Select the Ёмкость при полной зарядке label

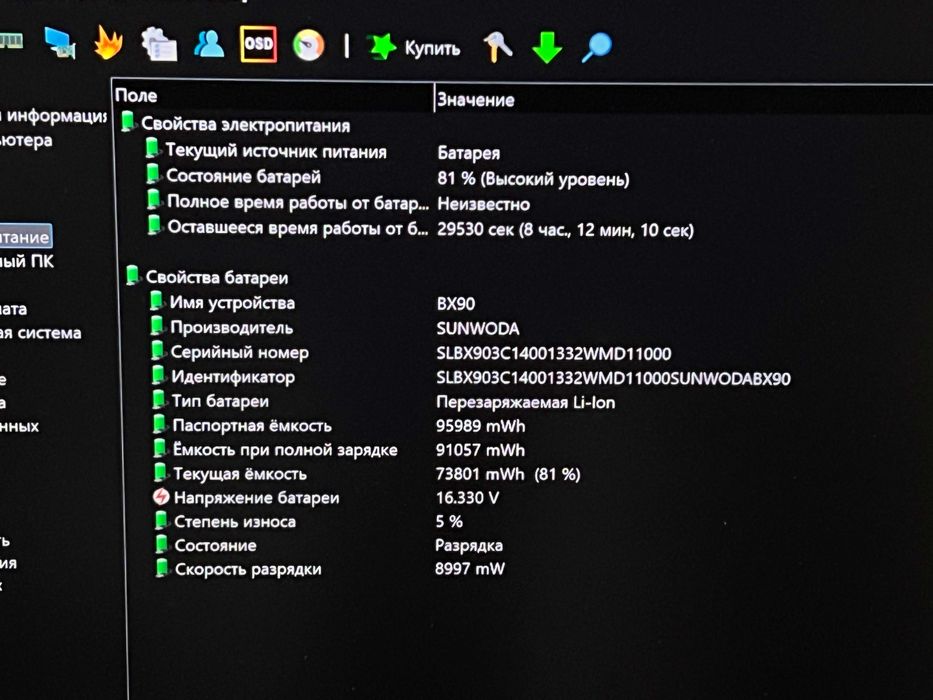[285, 450]
